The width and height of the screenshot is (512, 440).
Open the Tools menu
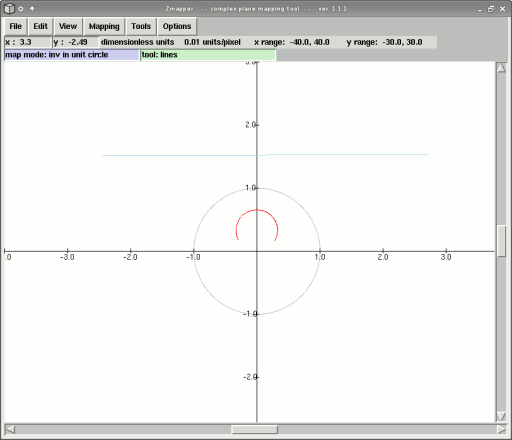(141, 26)
